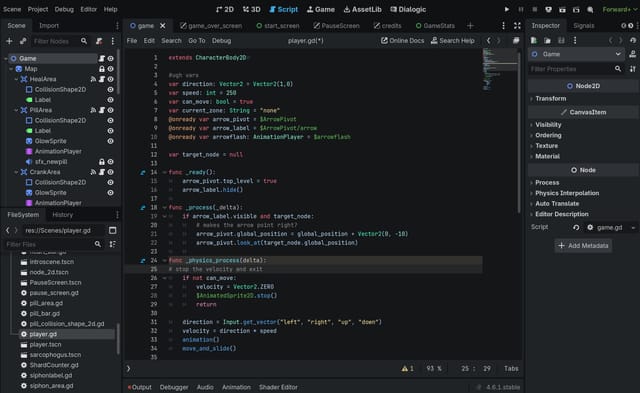Open the Inspector property tools icon
The width and height of the screenshot is (640, 393).
(633, 69)
